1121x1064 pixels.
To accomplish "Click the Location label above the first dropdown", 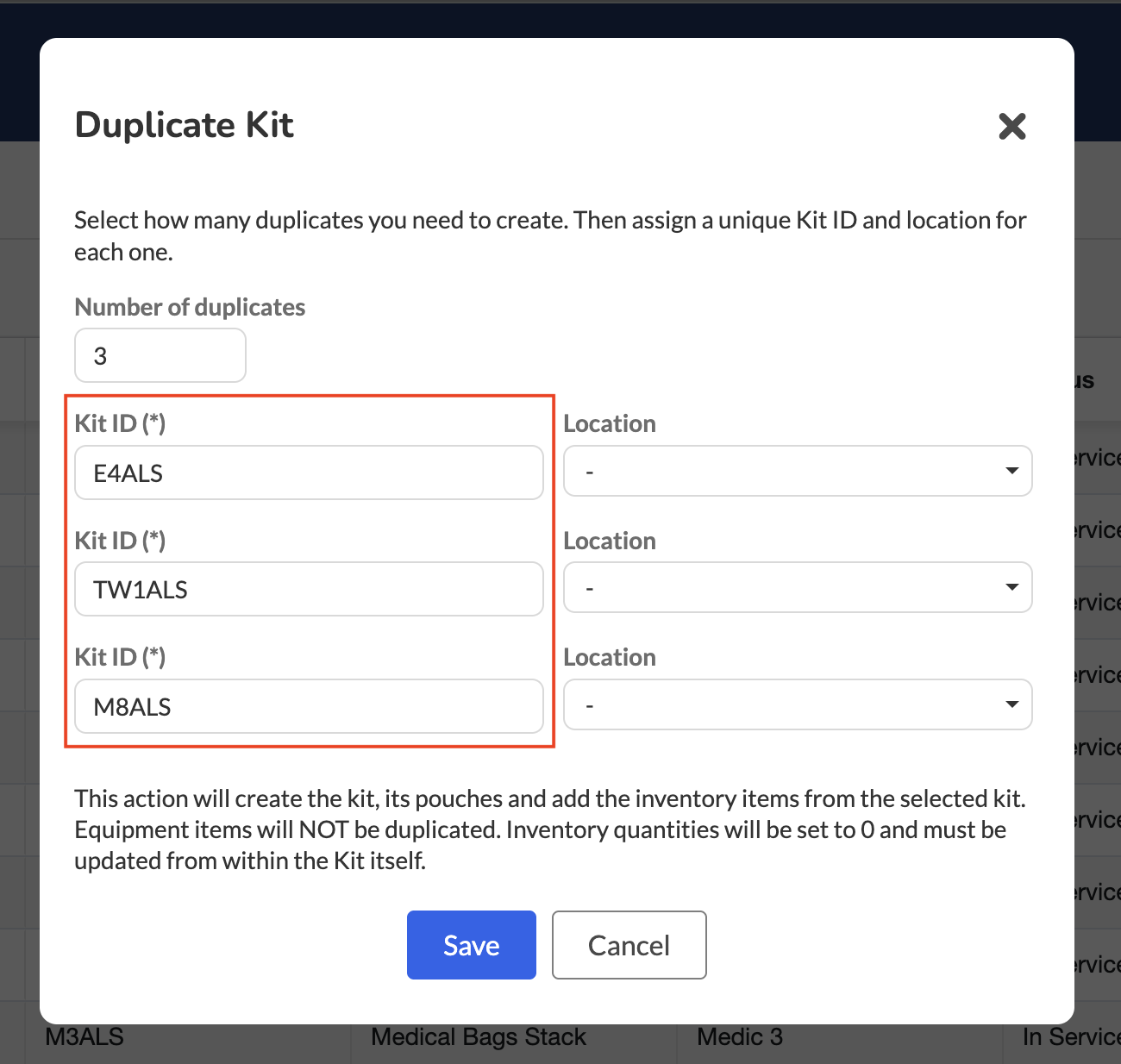I will coord(610,423).
